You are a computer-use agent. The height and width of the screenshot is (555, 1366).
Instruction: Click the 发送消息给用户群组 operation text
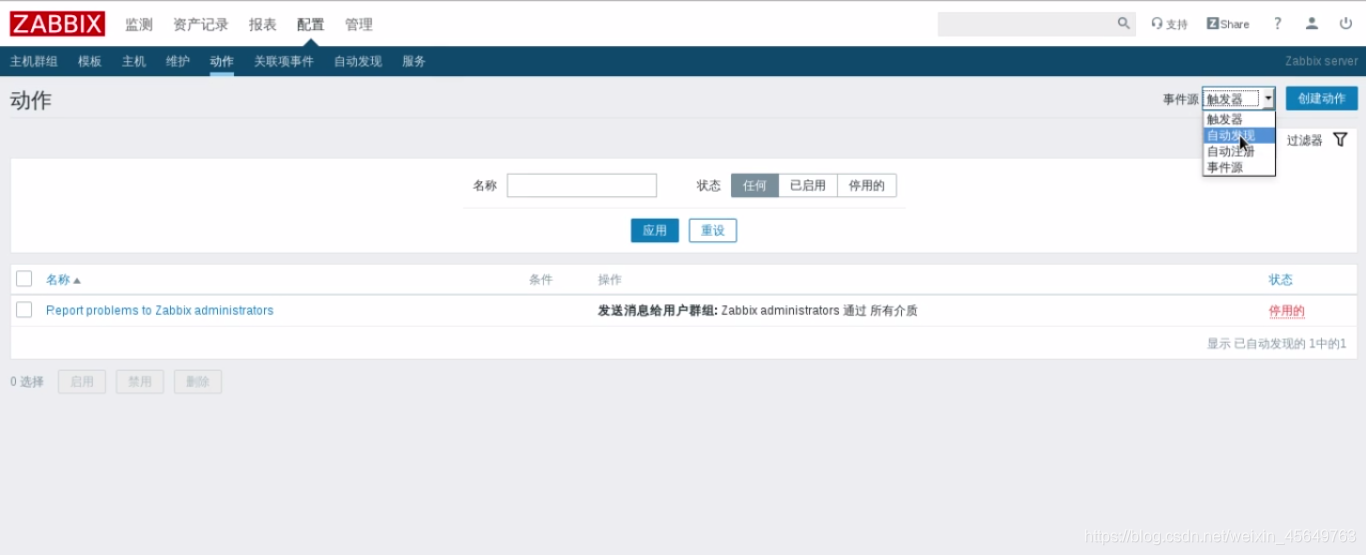(658, 311)
